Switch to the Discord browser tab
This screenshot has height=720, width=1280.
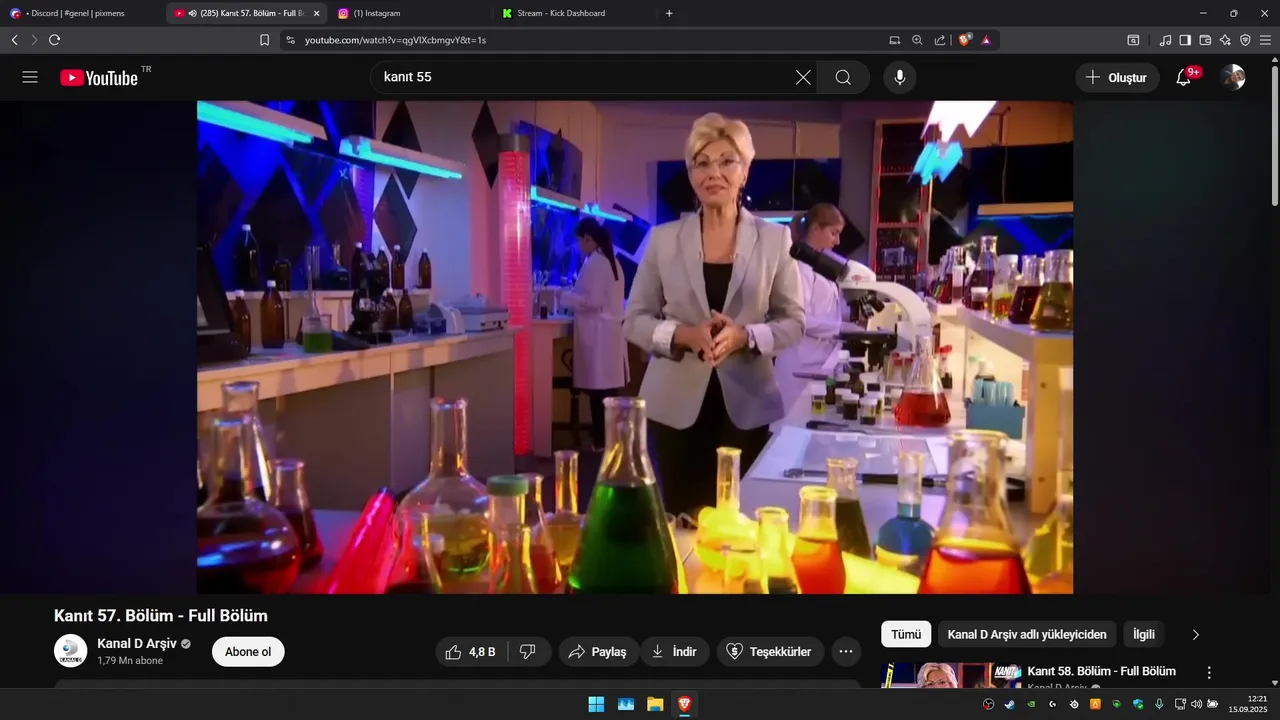(x=82, y=13)
